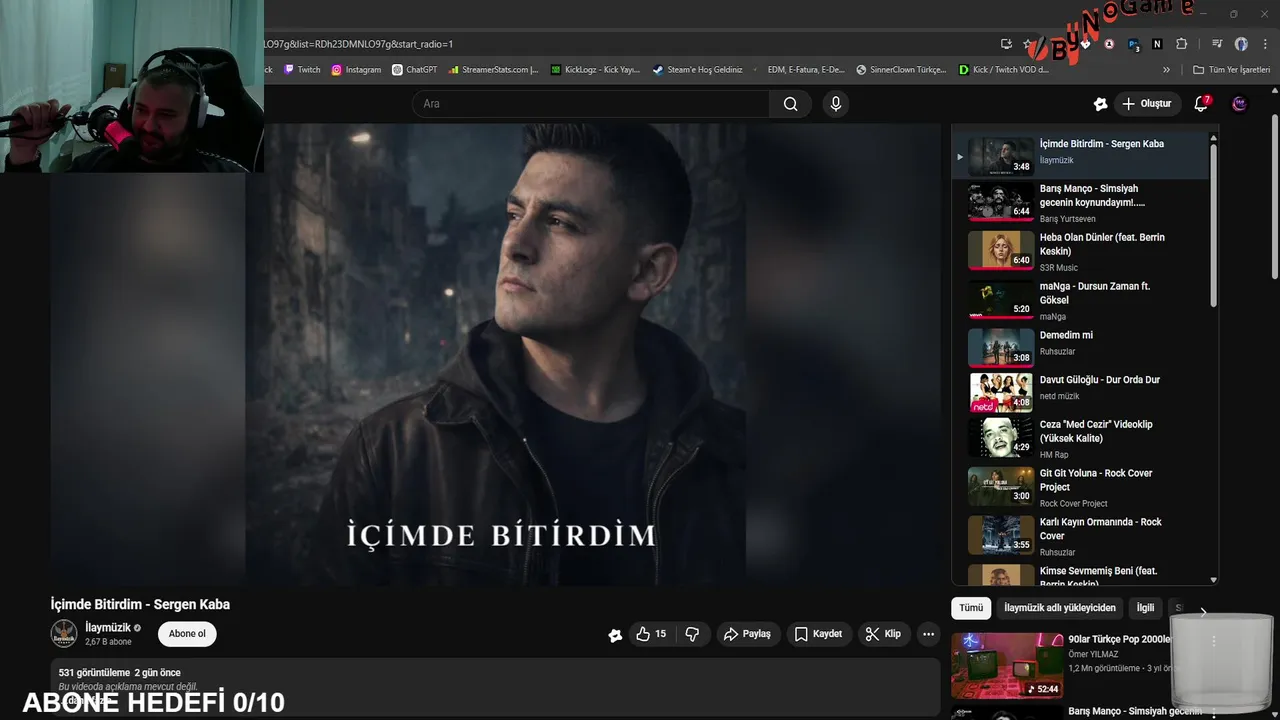Like the video with the thumbs-up button
The width and height of the screenshot is (1280, 720).
coord(651,634)
